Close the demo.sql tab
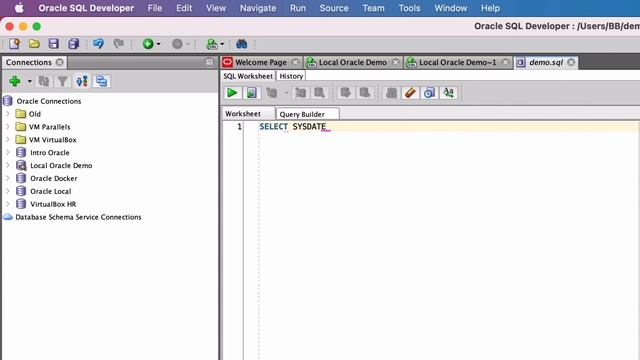Image resolution: width=640 pixels, height=360 pixels. pyautogui.click(x=571, y=62)
